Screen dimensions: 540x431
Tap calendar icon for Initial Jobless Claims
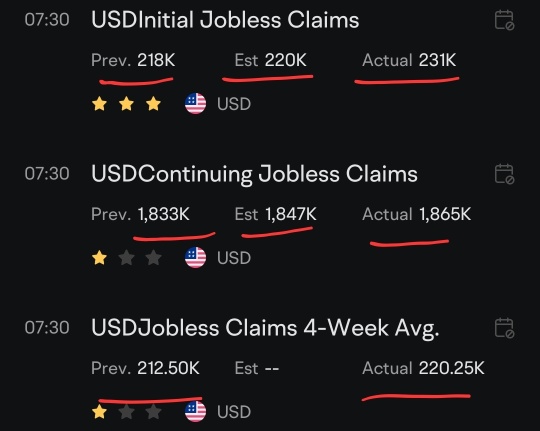point(504,20)
